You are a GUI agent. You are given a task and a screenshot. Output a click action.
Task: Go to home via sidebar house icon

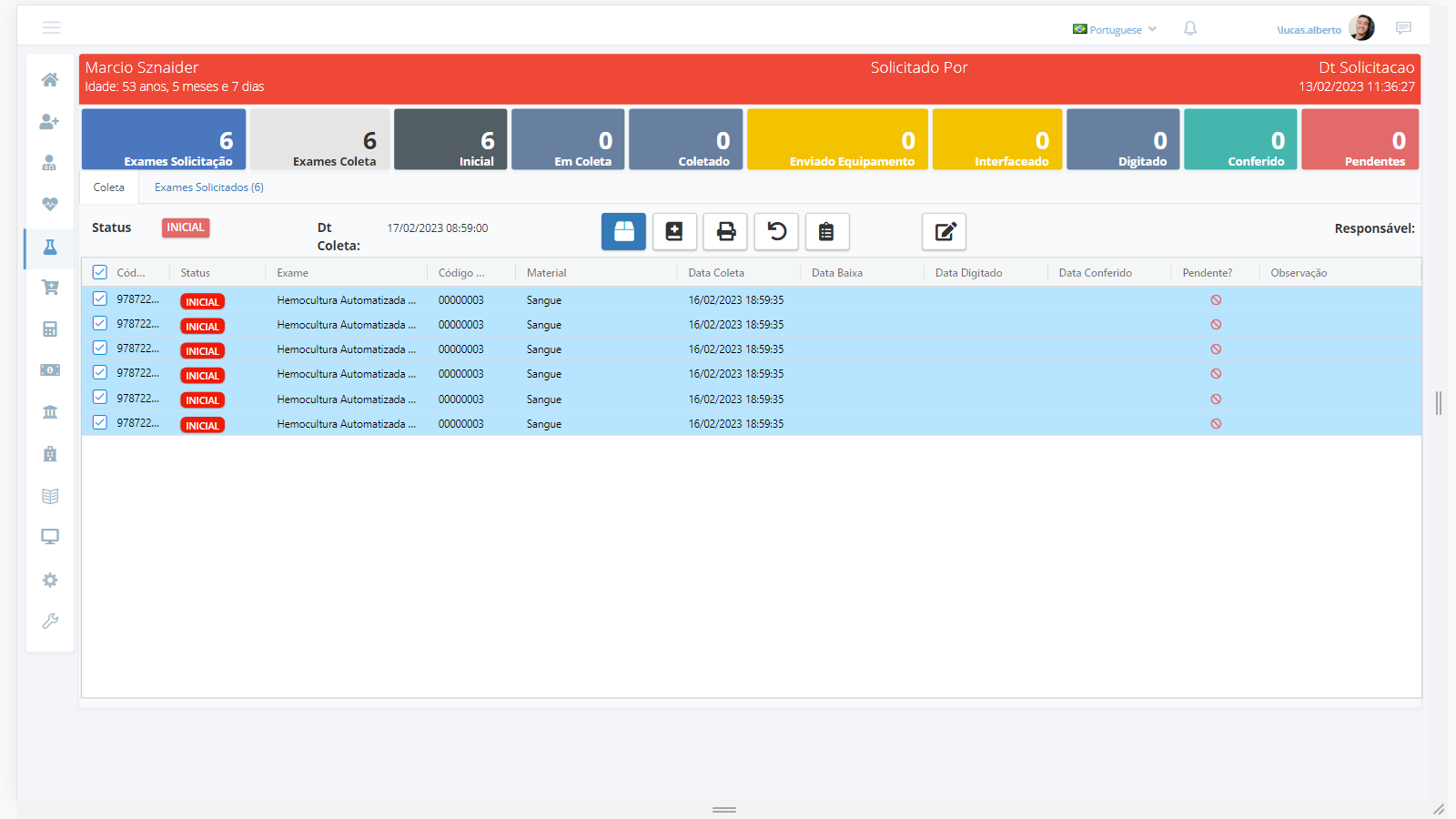[x=50, y=80]
